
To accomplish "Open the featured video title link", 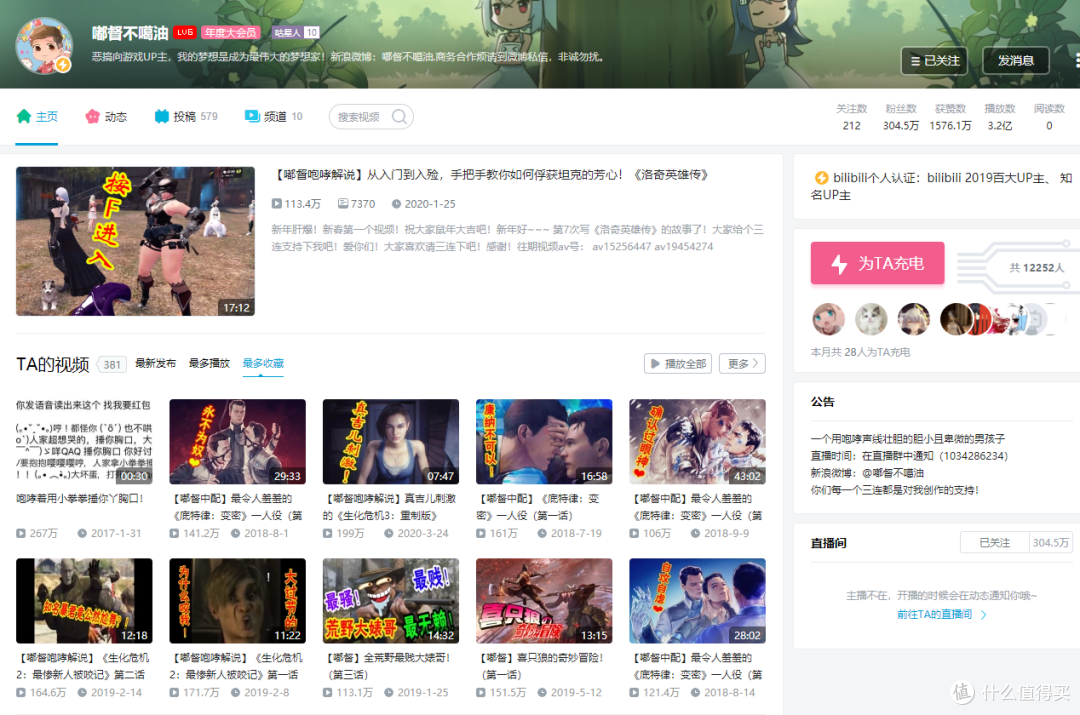I will tap(492, 175).
